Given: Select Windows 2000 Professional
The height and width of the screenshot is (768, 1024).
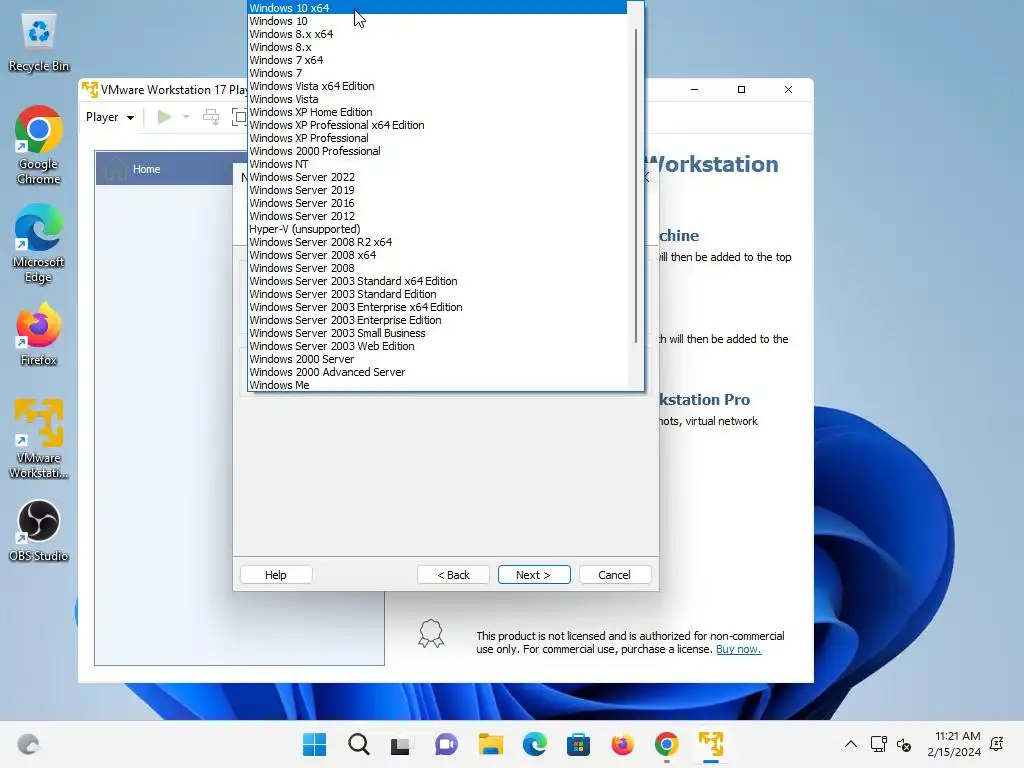Looking at the screenshot, I should point(437,152).
